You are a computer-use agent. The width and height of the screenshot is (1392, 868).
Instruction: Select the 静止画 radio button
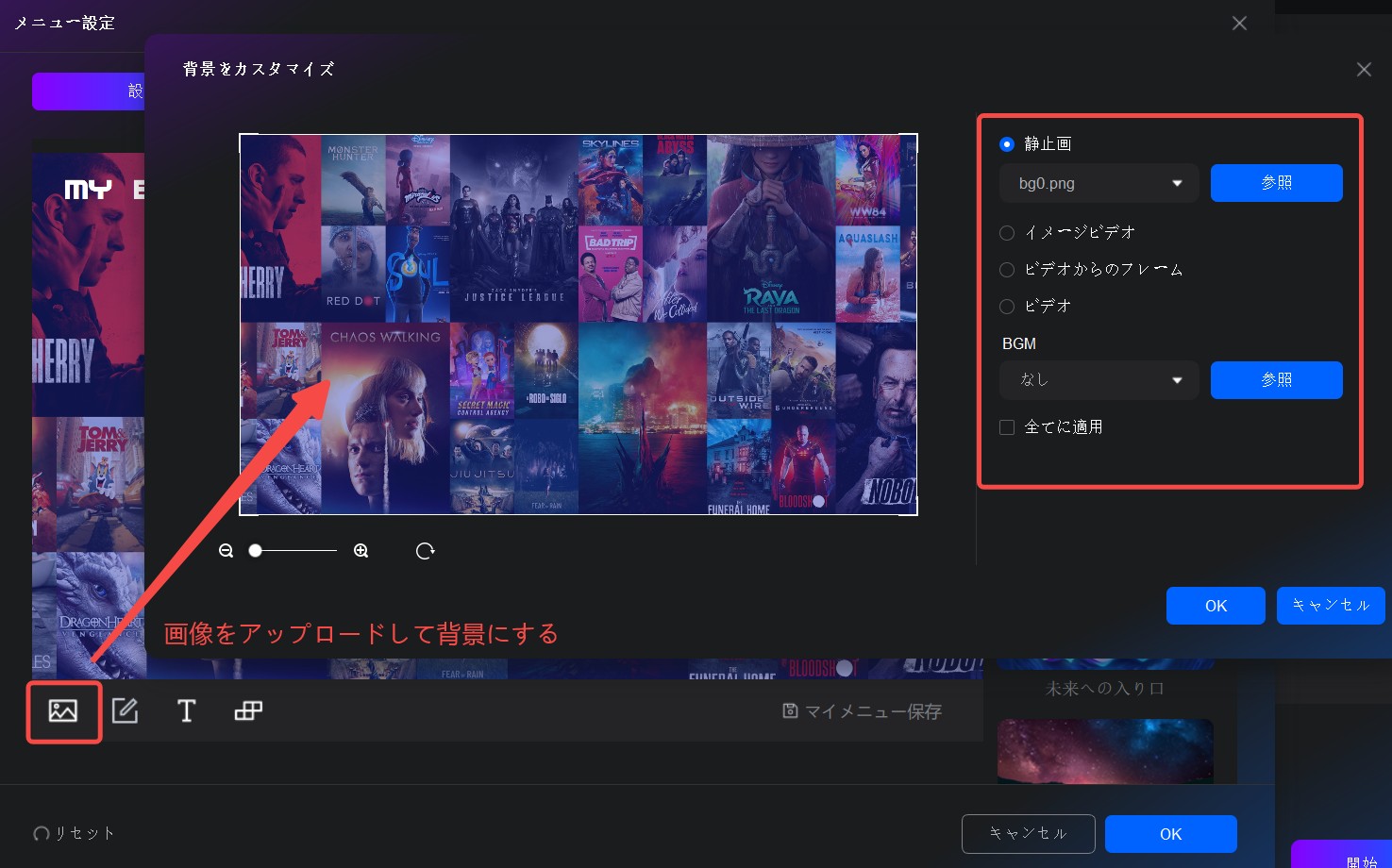tap(1007, 144)
